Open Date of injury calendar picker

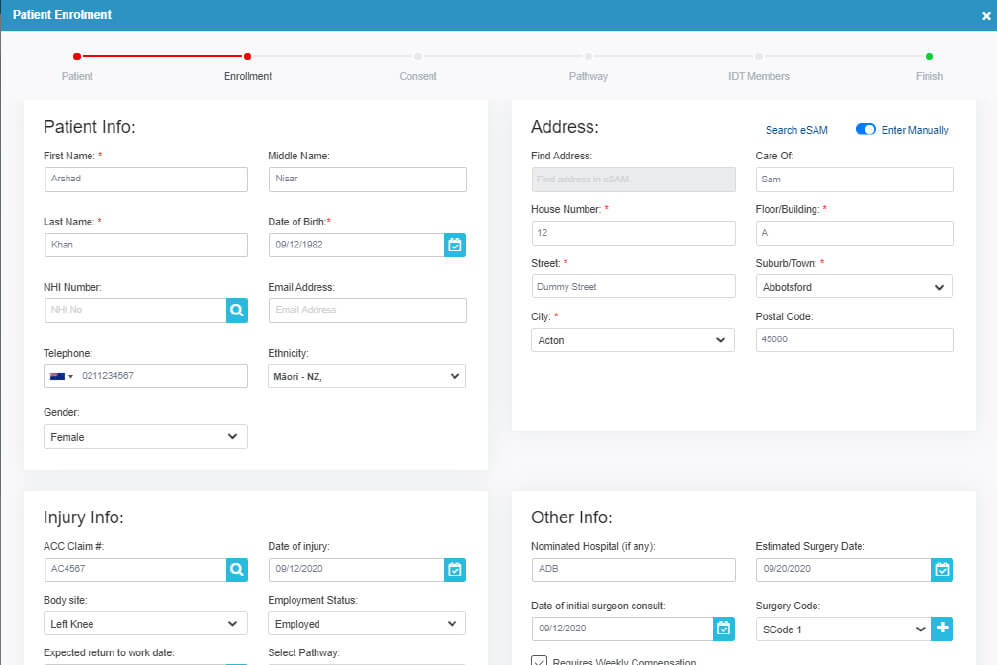click(455, 570)
